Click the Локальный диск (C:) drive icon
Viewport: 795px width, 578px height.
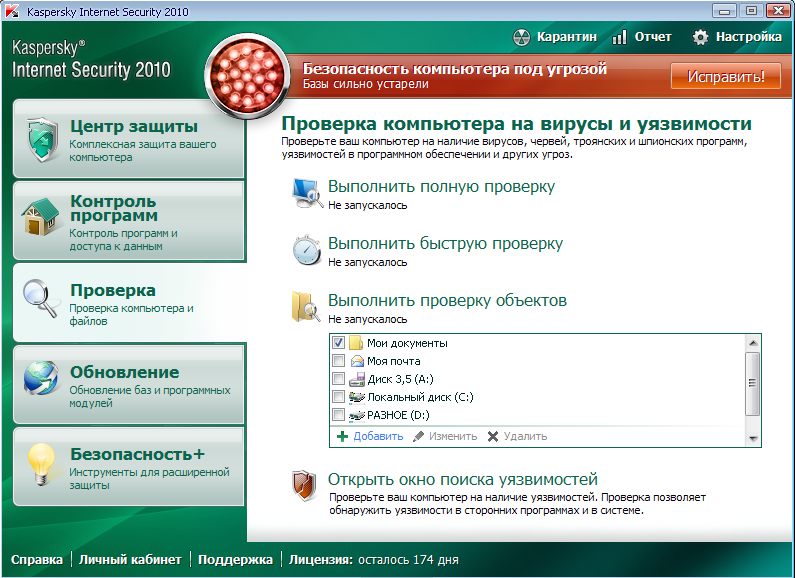[357, 397]
